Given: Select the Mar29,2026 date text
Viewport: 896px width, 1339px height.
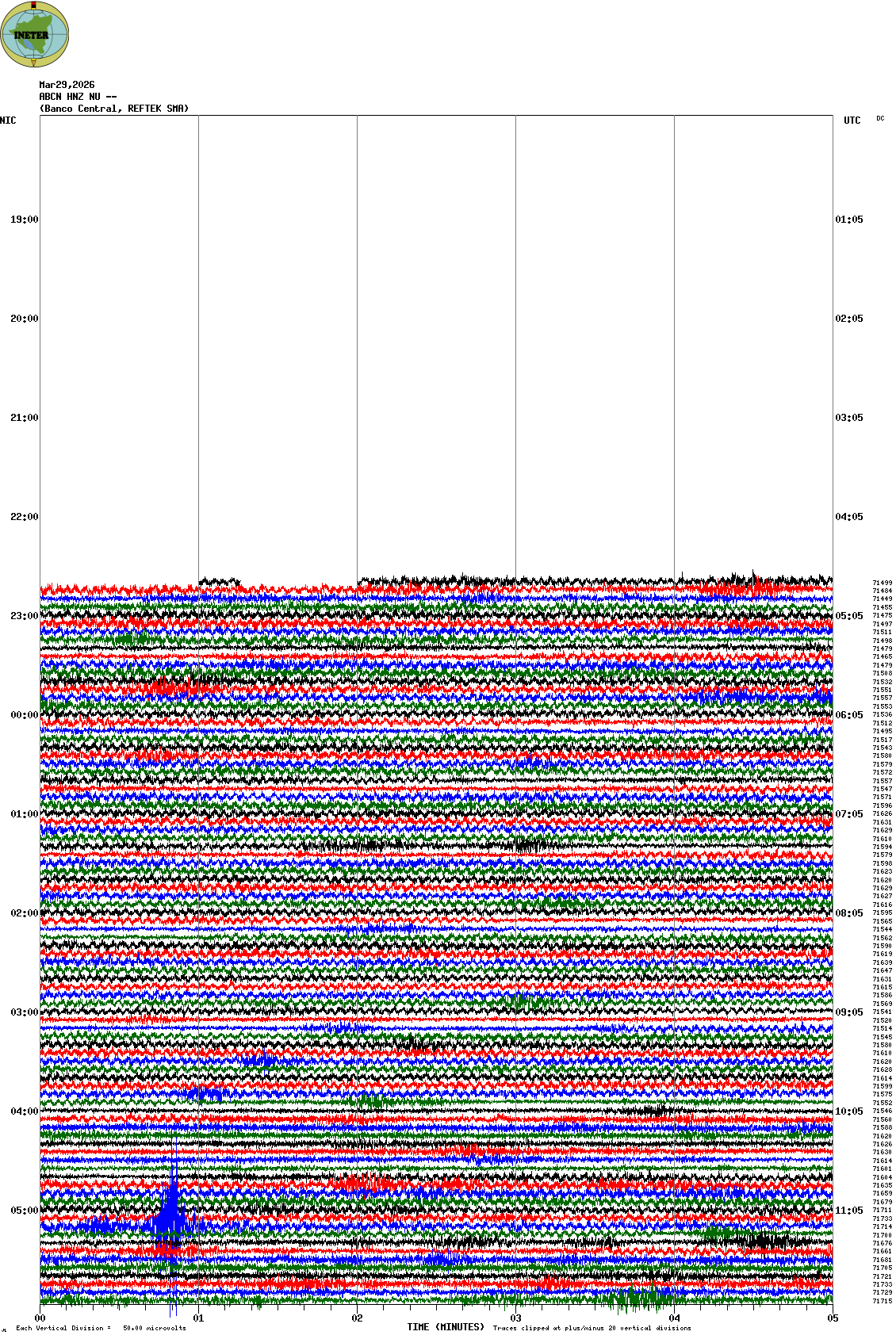Looking at the screenshot, I should [67, 85].
